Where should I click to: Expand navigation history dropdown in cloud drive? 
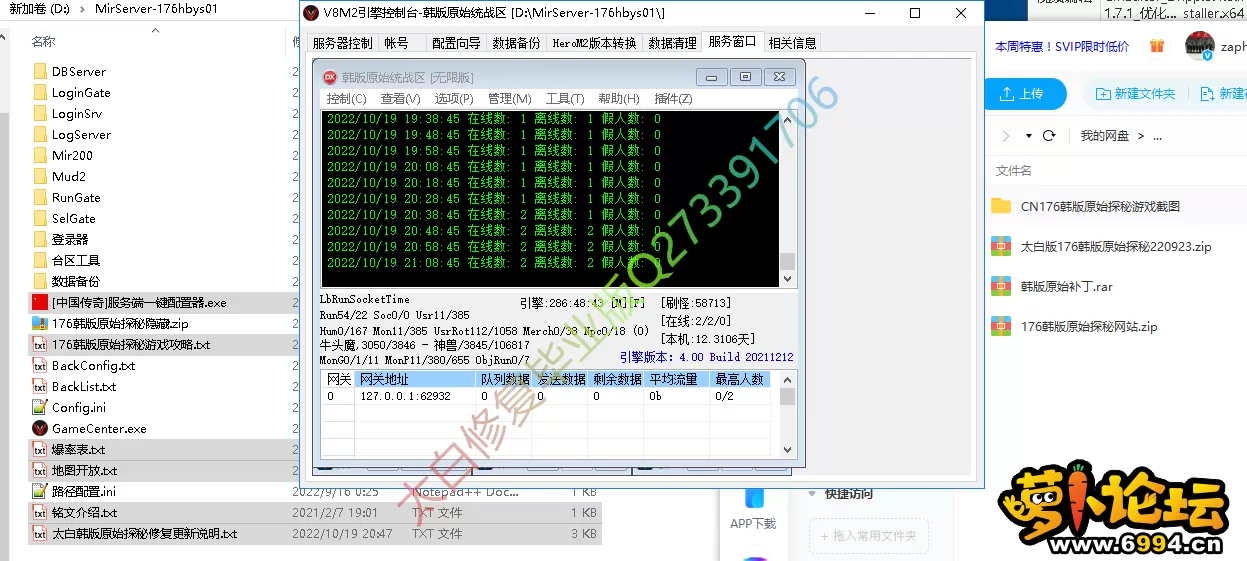1028,136
